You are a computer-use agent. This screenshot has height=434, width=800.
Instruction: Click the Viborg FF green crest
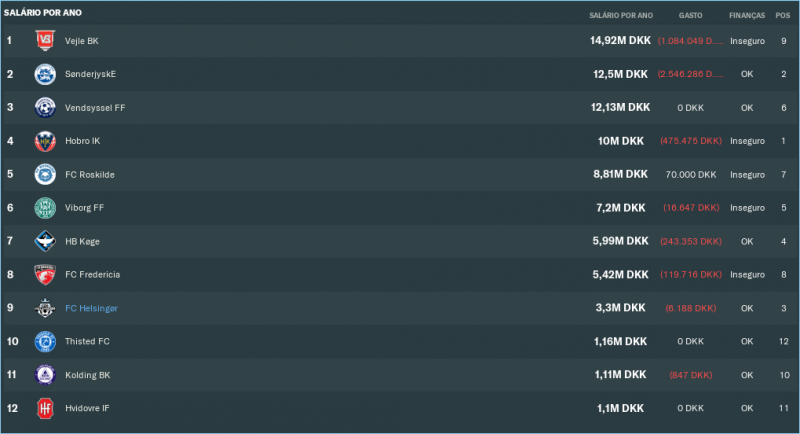point(45,208)
